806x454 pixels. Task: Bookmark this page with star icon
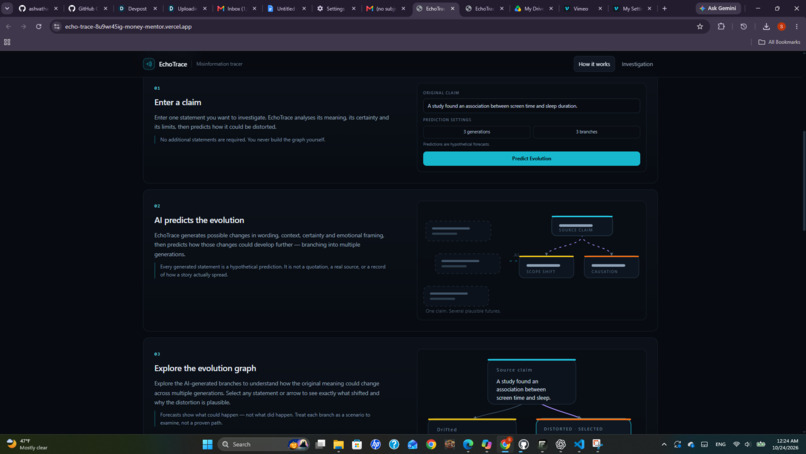click(700, 27)
